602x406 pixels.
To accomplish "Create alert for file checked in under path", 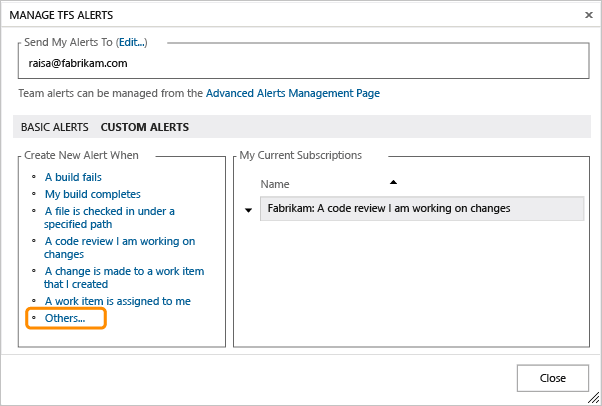I will click(109, 217).
